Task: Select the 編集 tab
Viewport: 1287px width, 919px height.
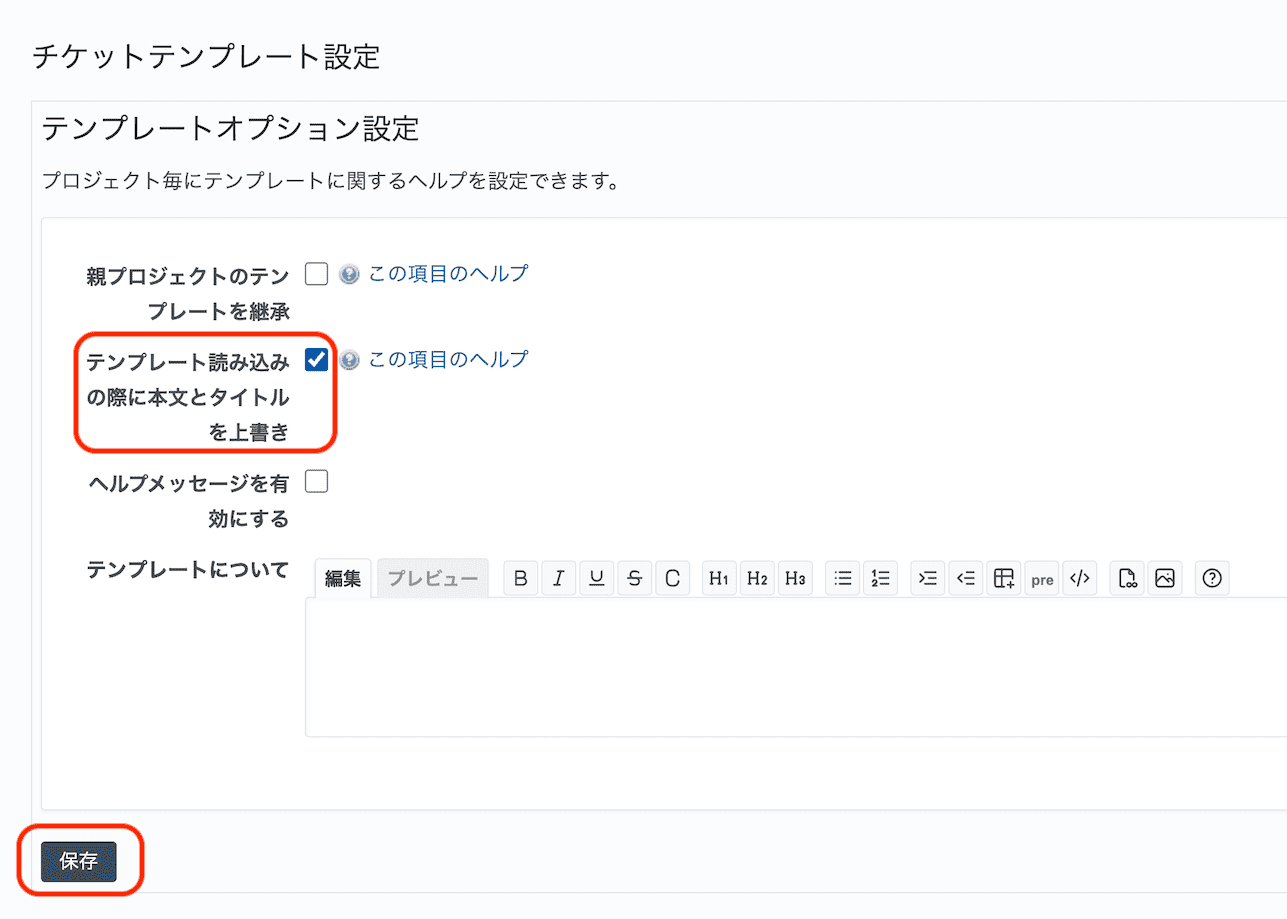Action: (343, 579)
